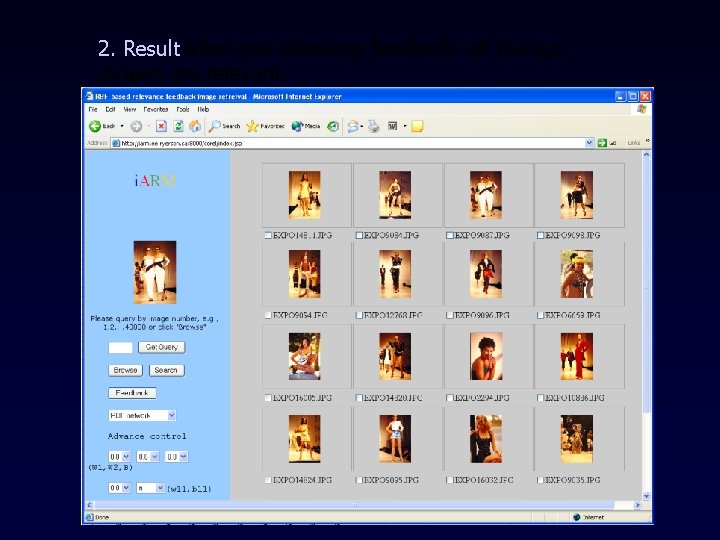
Task: Tick the EXPO12768.JPG checkbox
Action: point(359,315)
